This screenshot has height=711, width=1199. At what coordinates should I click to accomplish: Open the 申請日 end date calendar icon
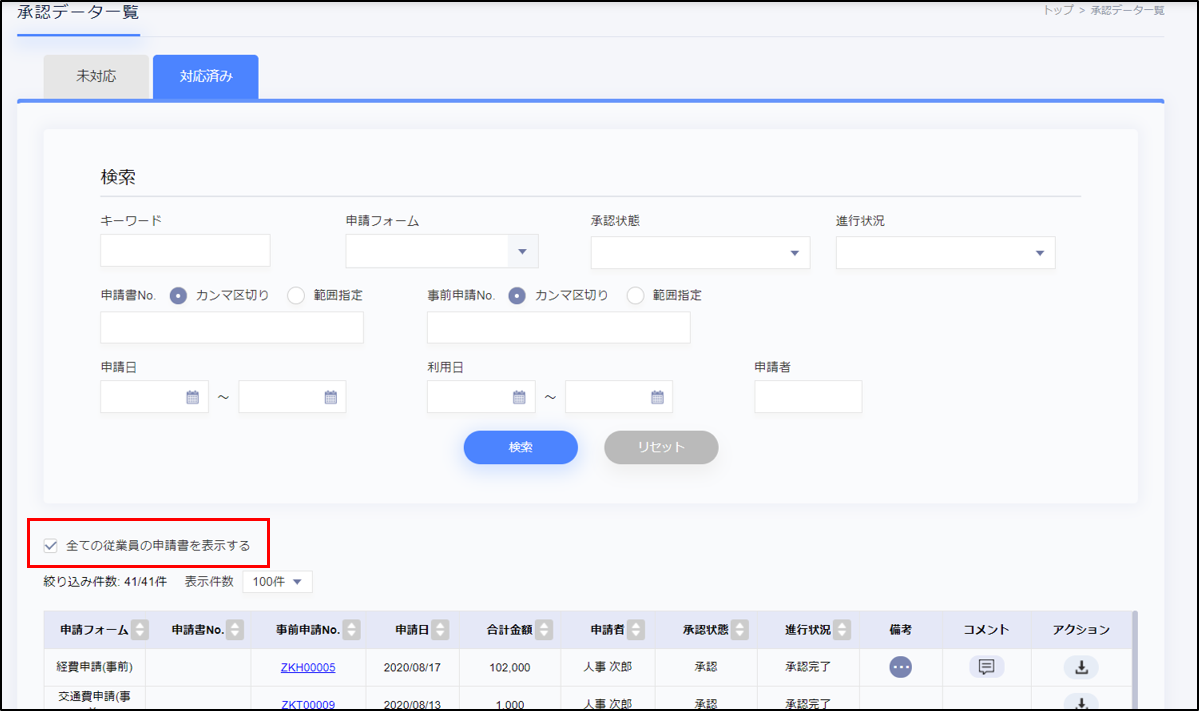(x=331, y=397)
